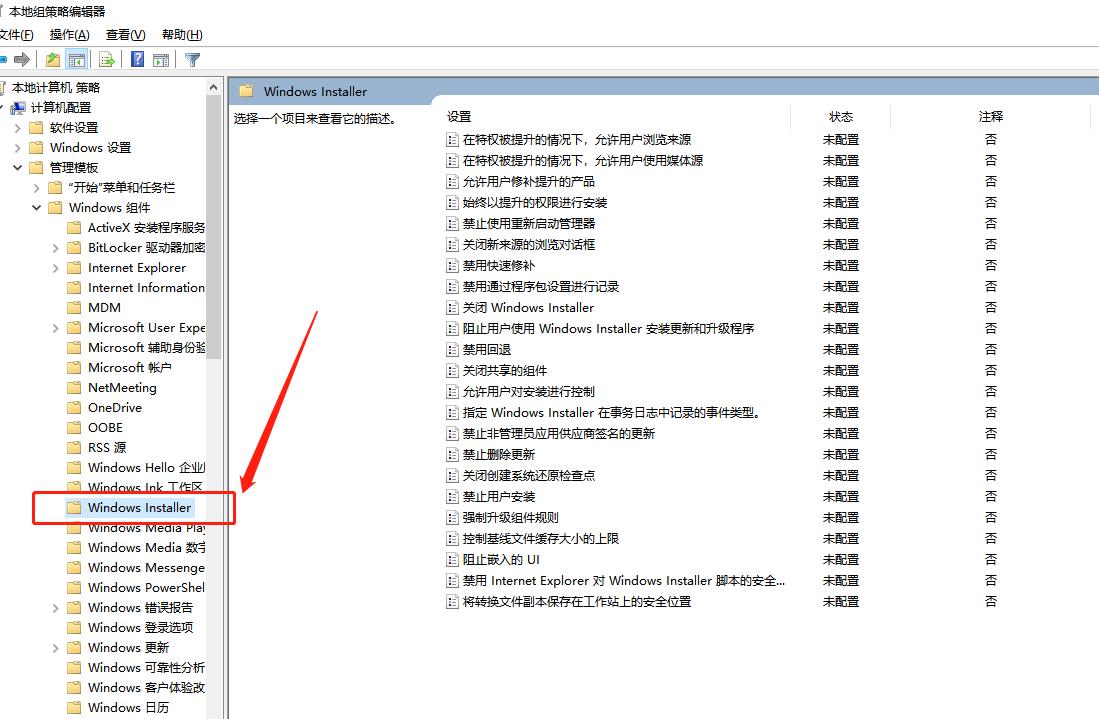This screenshot has height=719, width=1099.
Task: Click the folder icon next to Windows 日历
Action: pyautogui.click(x=74, y=708)
